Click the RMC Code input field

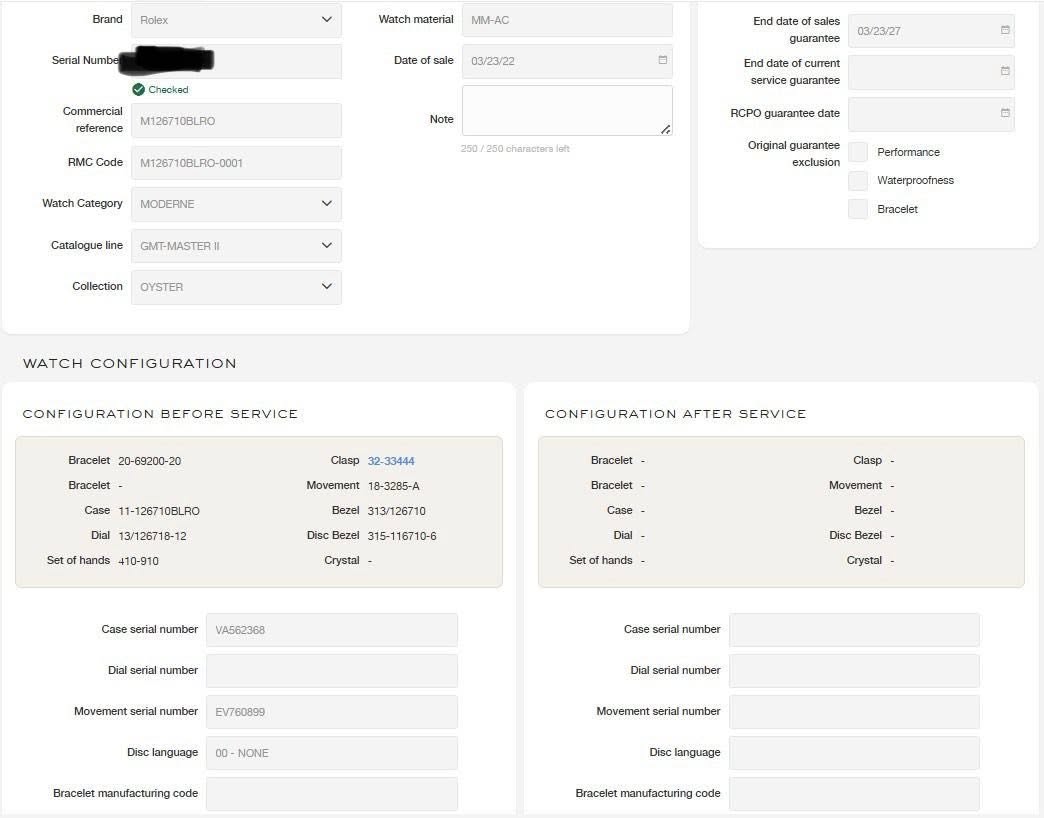coord(236,162)
